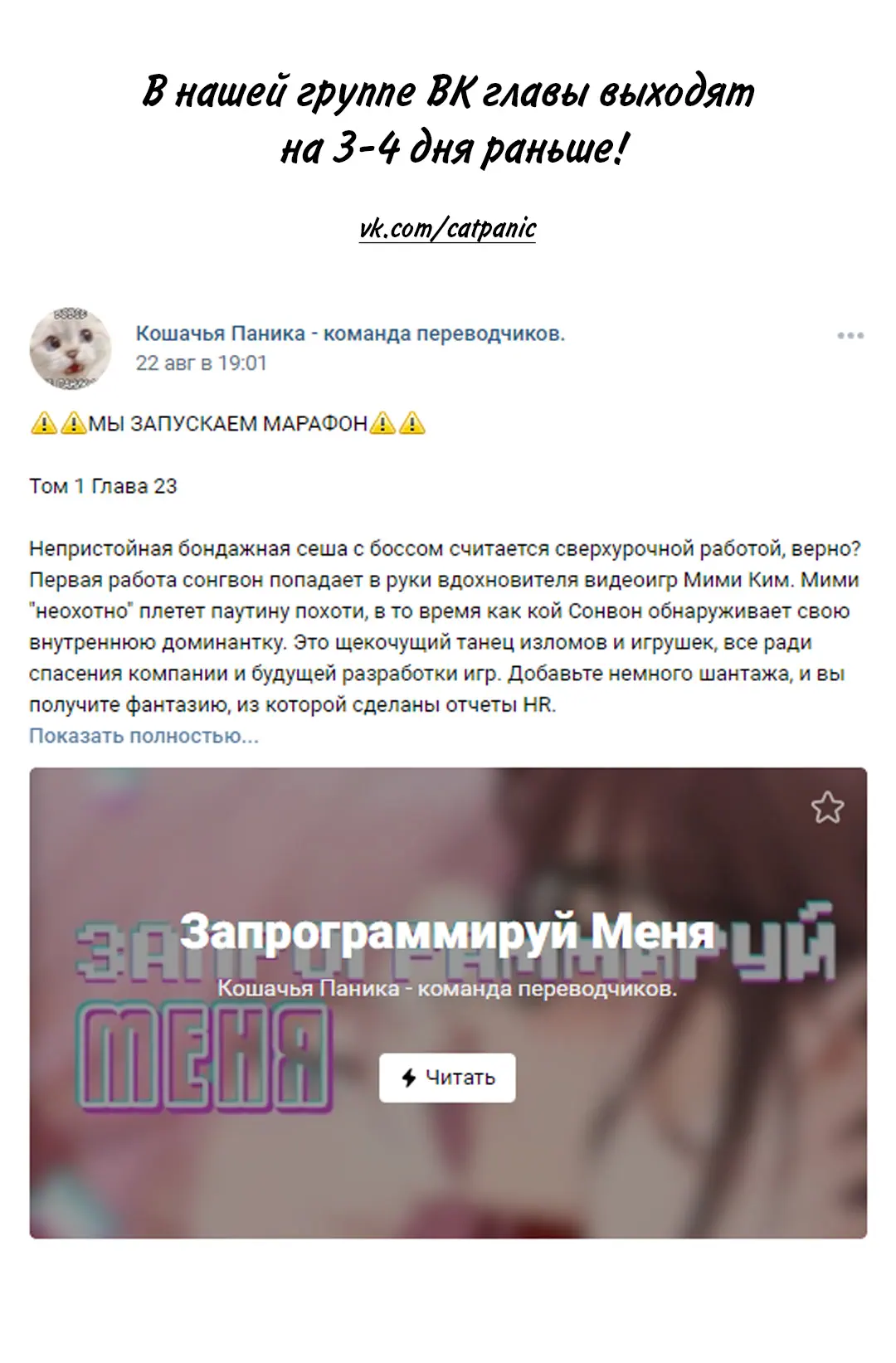Click the handwritten heading about ВК chapters
The height and width of the screenshot is (1363, 896).
448,120
